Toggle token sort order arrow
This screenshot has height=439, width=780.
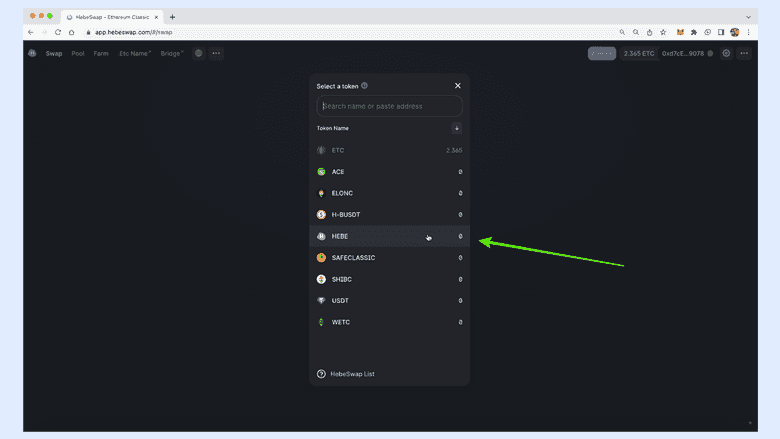pyautogui.click(x=456, y=128)
